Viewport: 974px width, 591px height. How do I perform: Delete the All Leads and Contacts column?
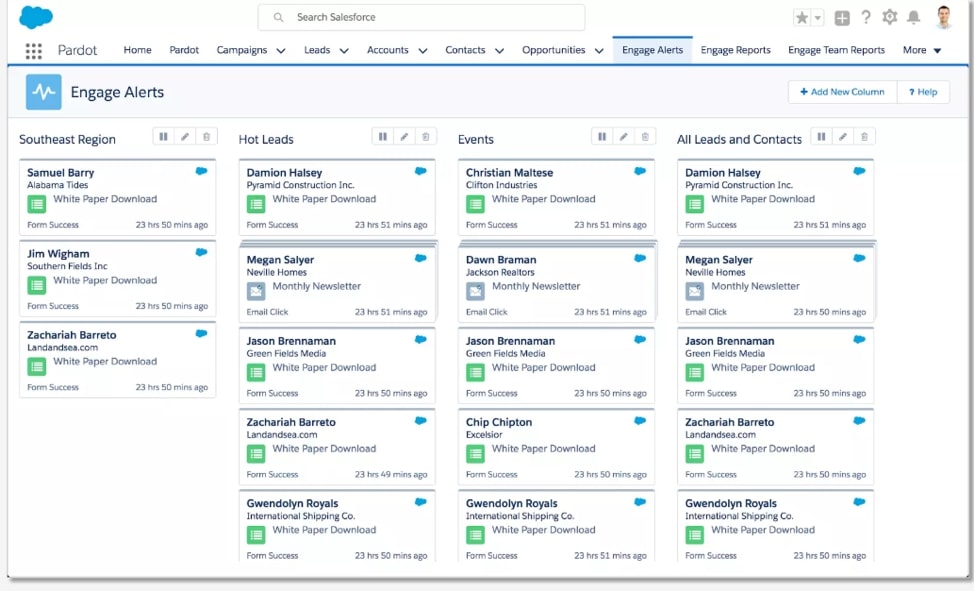pyautogui.click(x=864, y=137)
